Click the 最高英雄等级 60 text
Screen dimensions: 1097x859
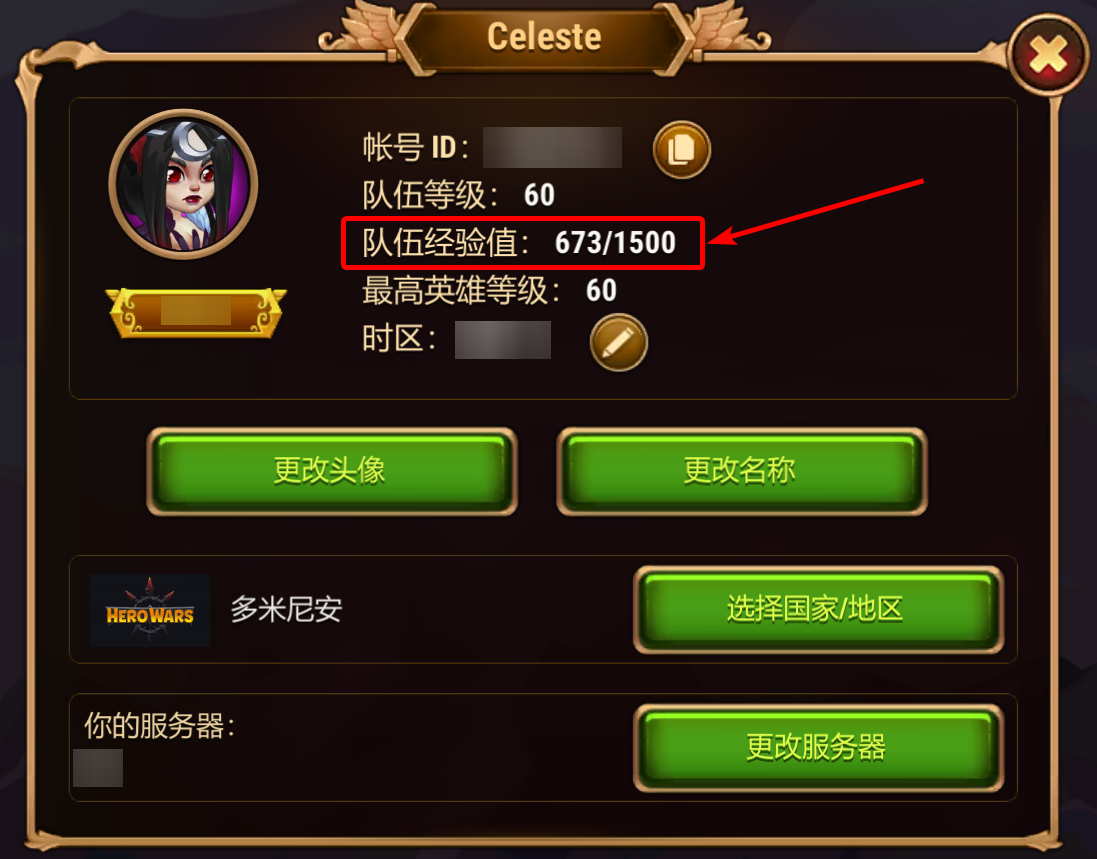click(489, 290)
